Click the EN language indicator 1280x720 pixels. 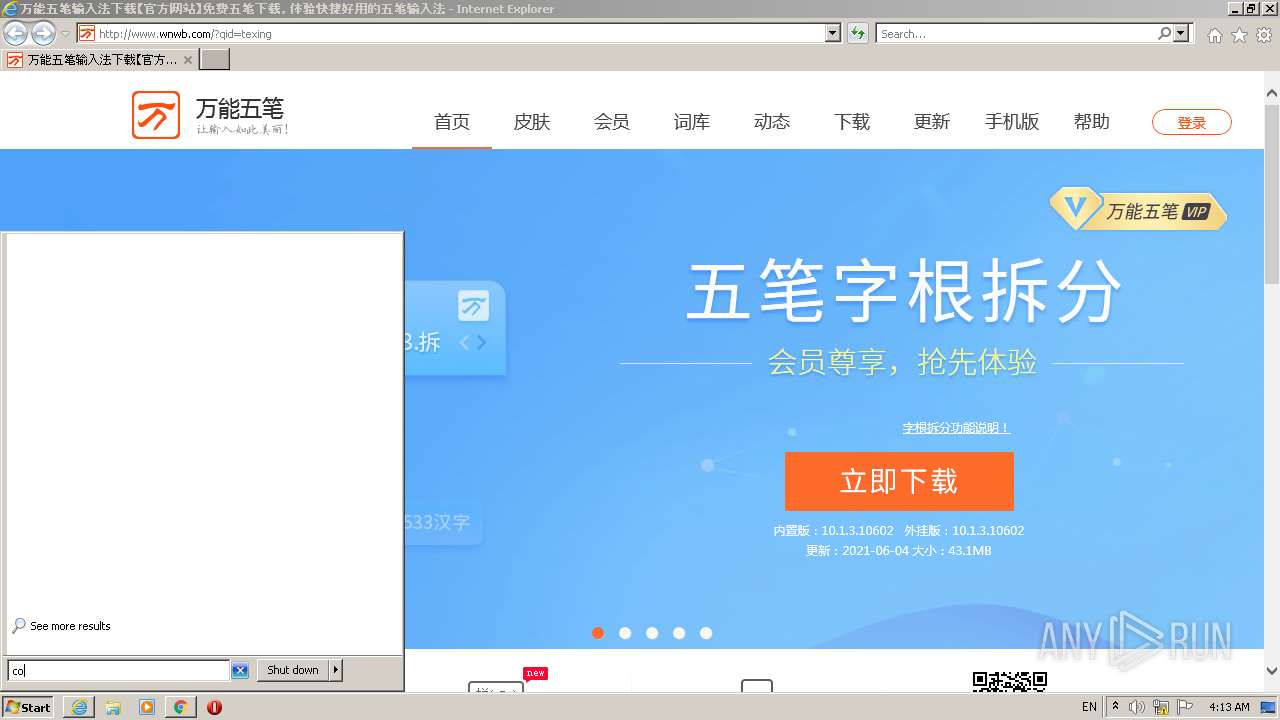click(x=1089, y=707)
